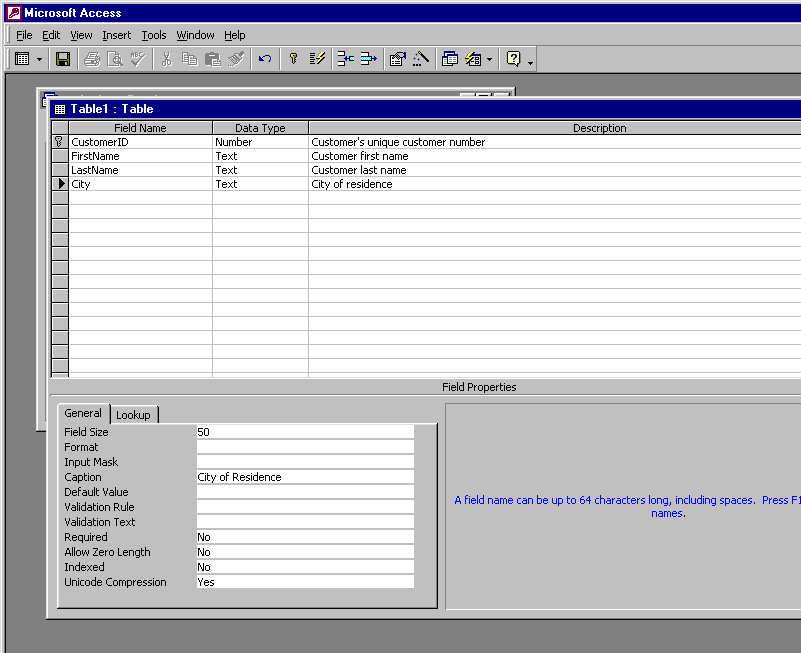
Task: Click the arrow row selector beside City
Action: point(60,184)
